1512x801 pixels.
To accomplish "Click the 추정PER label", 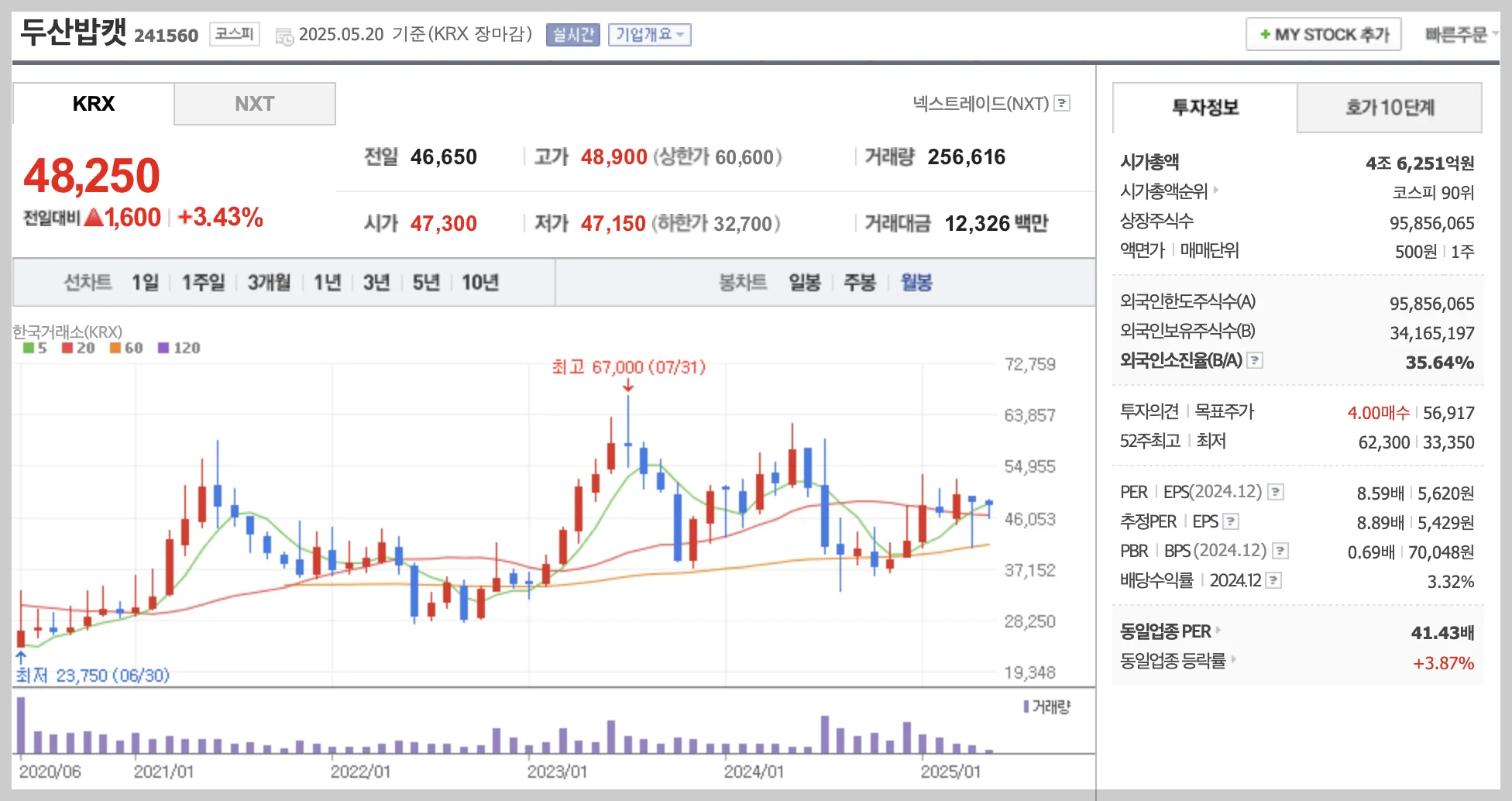I will pyautogui.click(x=1149, y=521).
